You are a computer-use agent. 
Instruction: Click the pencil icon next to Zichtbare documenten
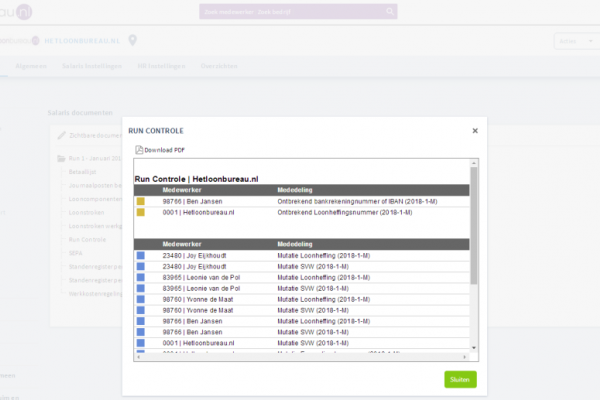click(61, 134)
